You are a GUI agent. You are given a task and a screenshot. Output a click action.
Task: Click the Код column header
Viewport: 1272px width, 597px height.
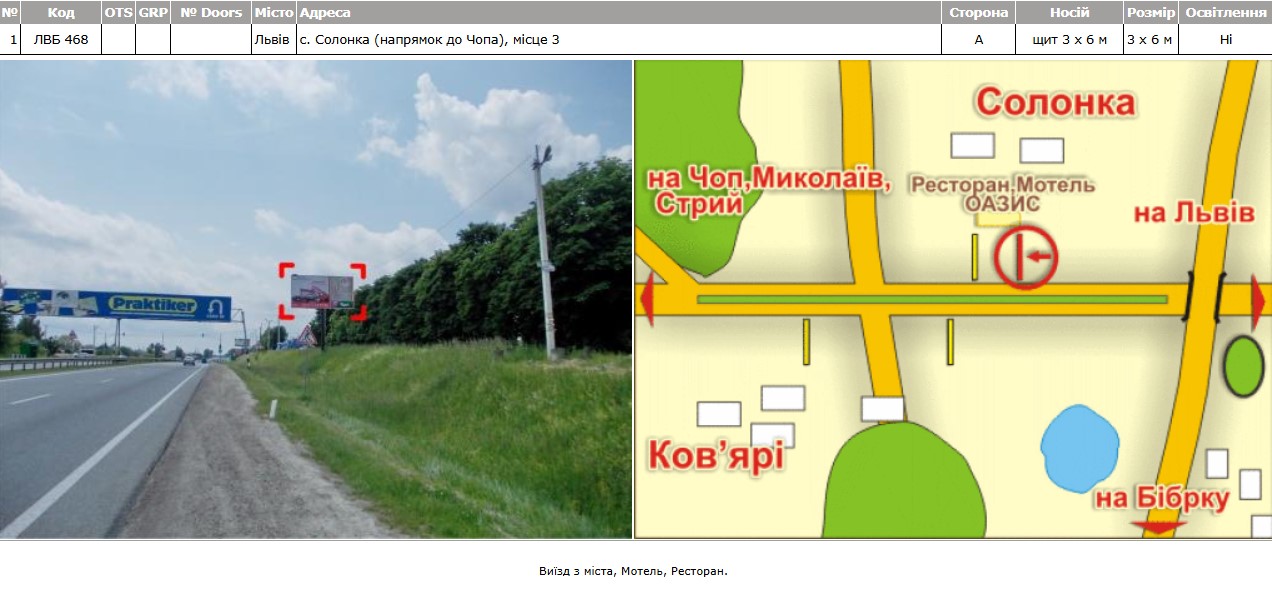click(61, 12)
